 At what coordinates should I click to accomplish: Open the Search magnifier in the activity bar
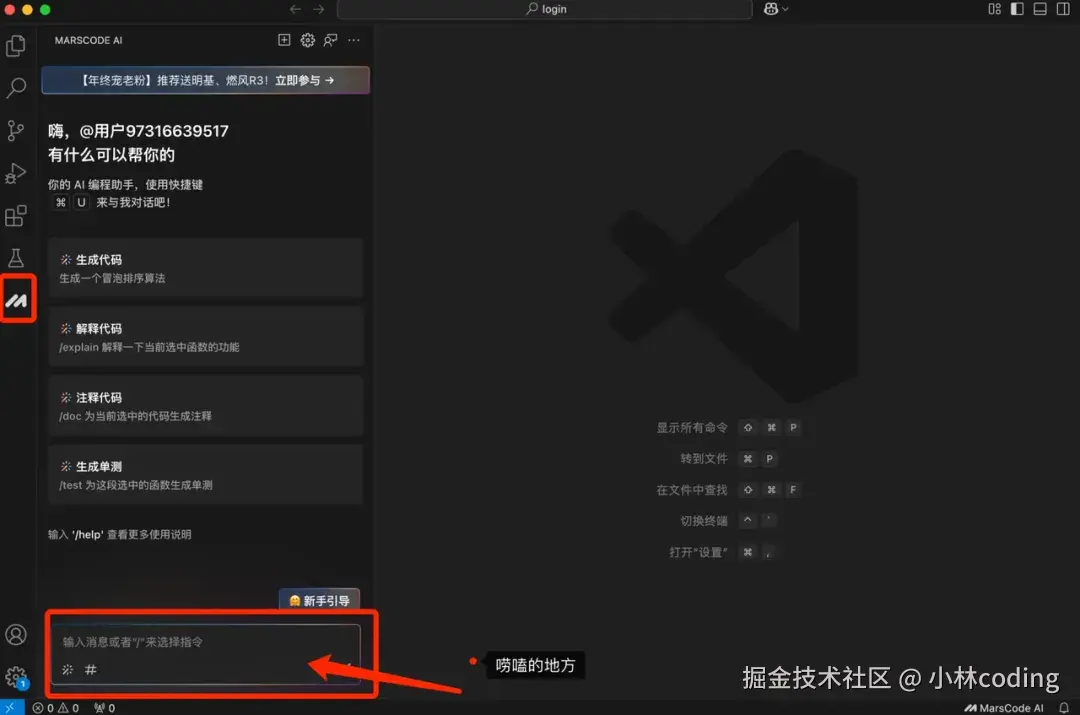16,88
